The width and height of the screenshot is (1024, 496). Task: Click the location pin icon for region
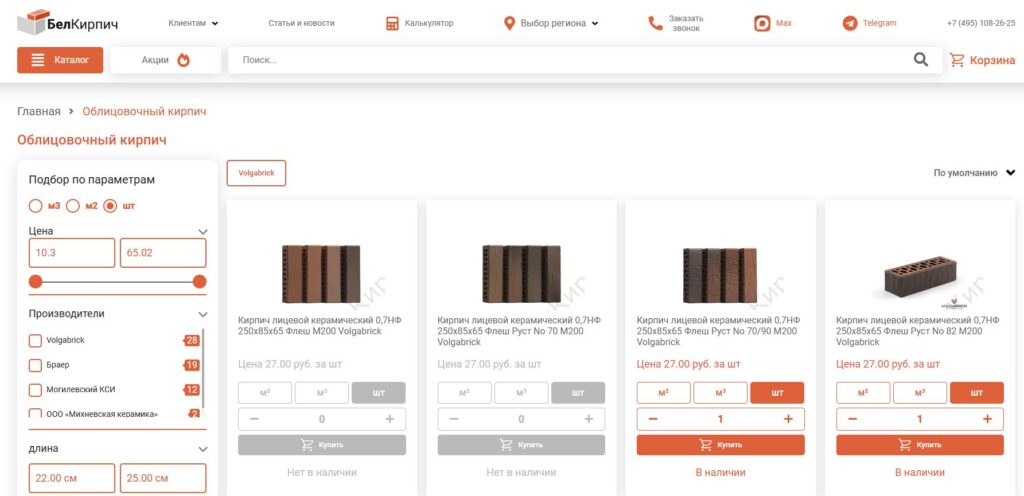pyautogui.click(x=509, y=23)
